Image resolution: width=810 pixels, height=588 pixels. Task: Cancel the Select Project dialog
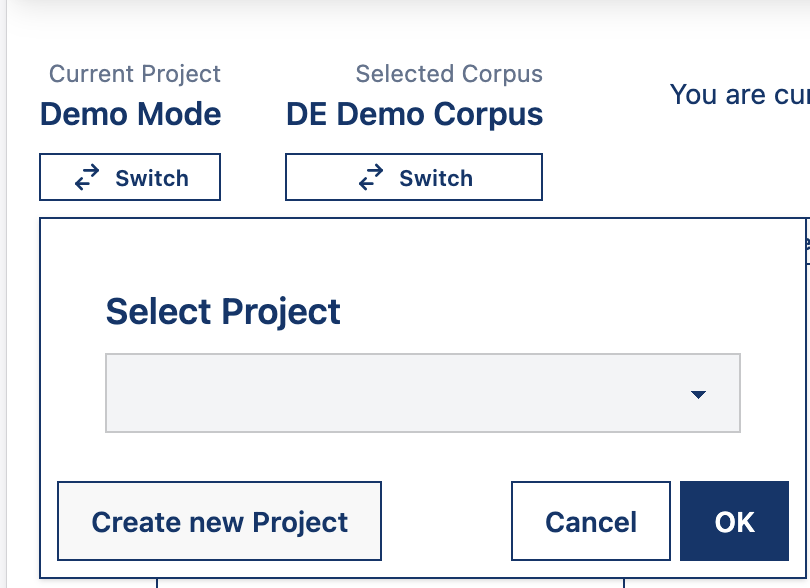pos(590,521)
